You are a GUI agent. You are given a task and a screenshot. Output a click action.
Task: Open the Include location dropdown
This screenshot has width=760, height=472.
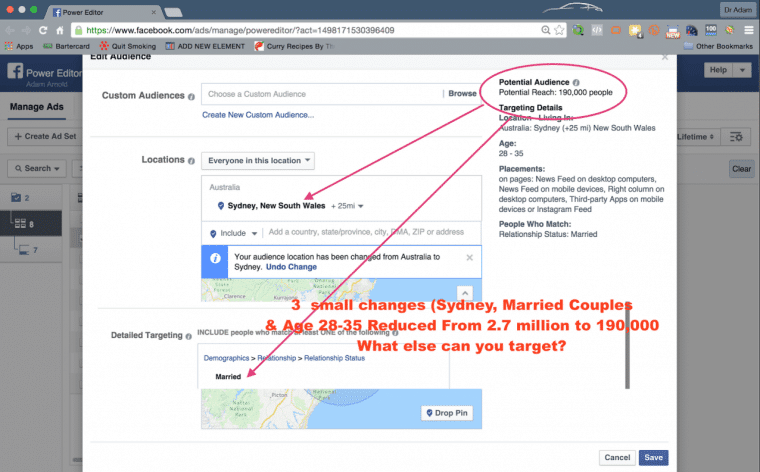pos(233,233)
